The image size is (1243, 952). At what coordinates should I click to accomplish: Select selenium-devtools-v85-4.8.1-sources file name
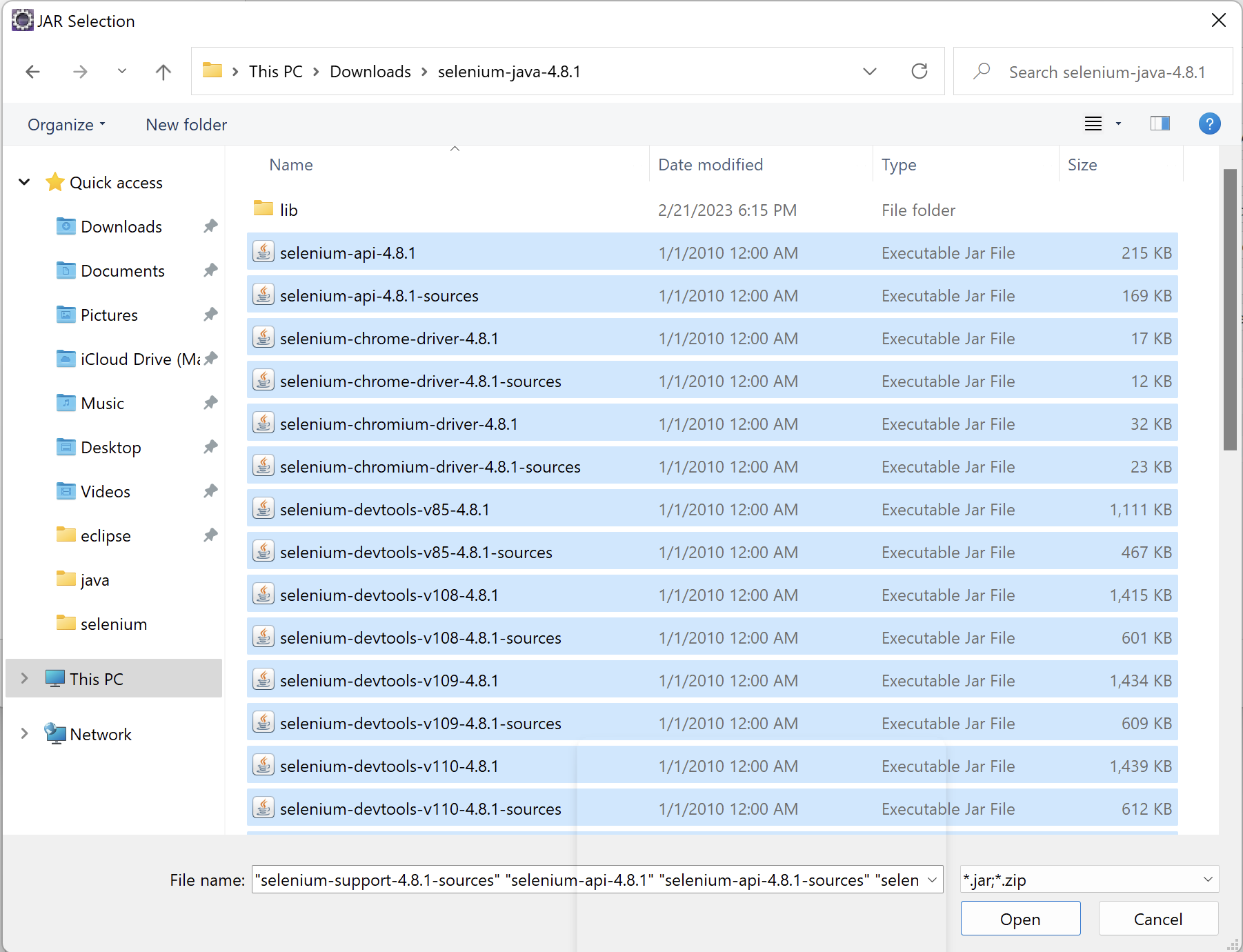point(416,553)
